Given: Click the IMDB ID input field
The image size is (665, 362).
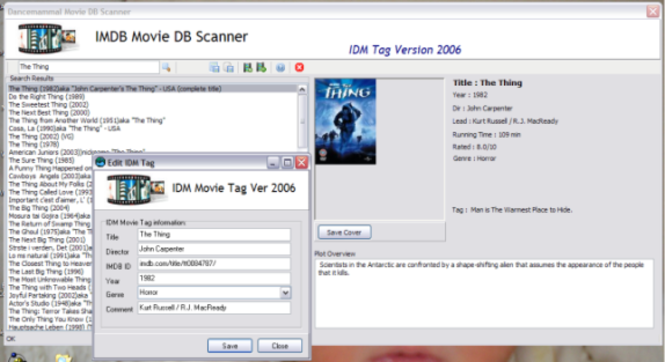Looking at the screenshot, I should [x=214, y=264].
